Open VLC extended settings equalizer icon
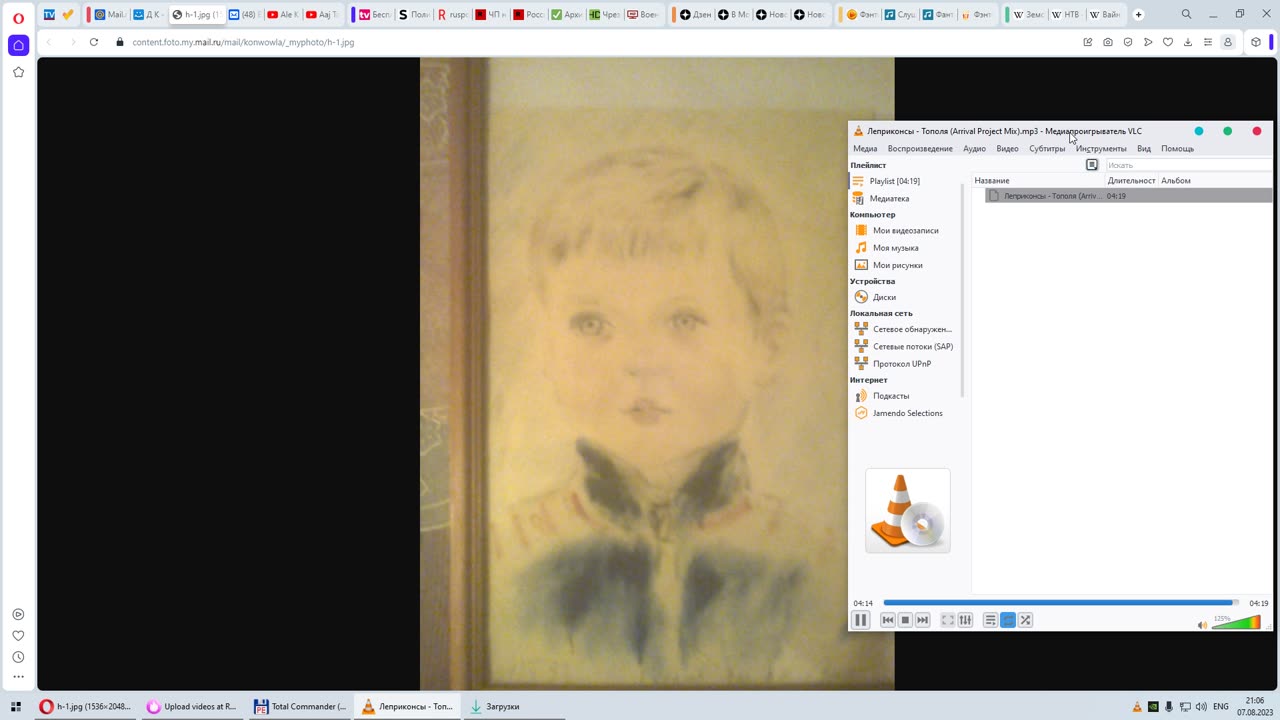Viewport: 1280px width, 720px height. click(965, 620)
